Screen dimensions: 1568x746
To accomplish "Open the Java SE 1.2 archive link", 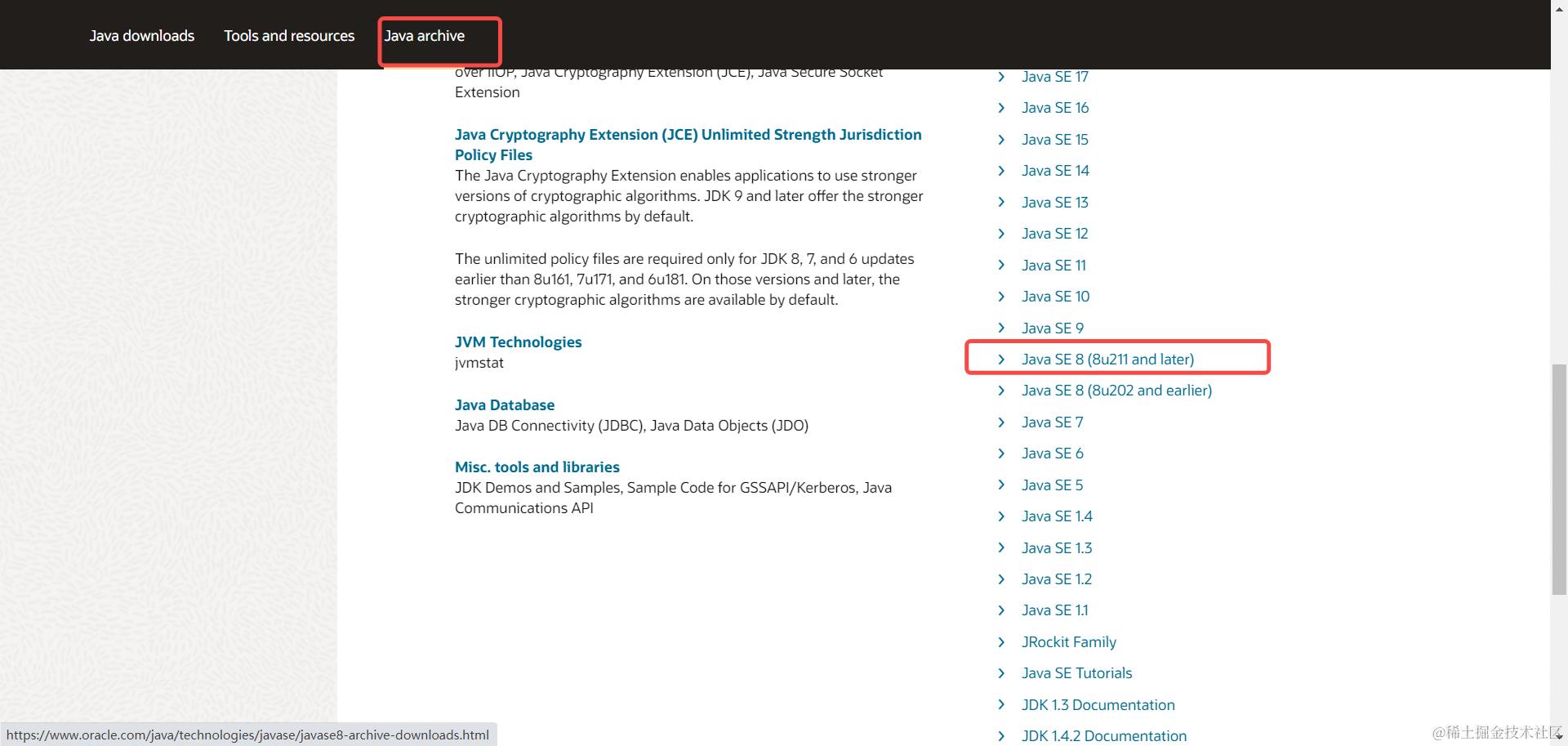I will [1057, 579].
